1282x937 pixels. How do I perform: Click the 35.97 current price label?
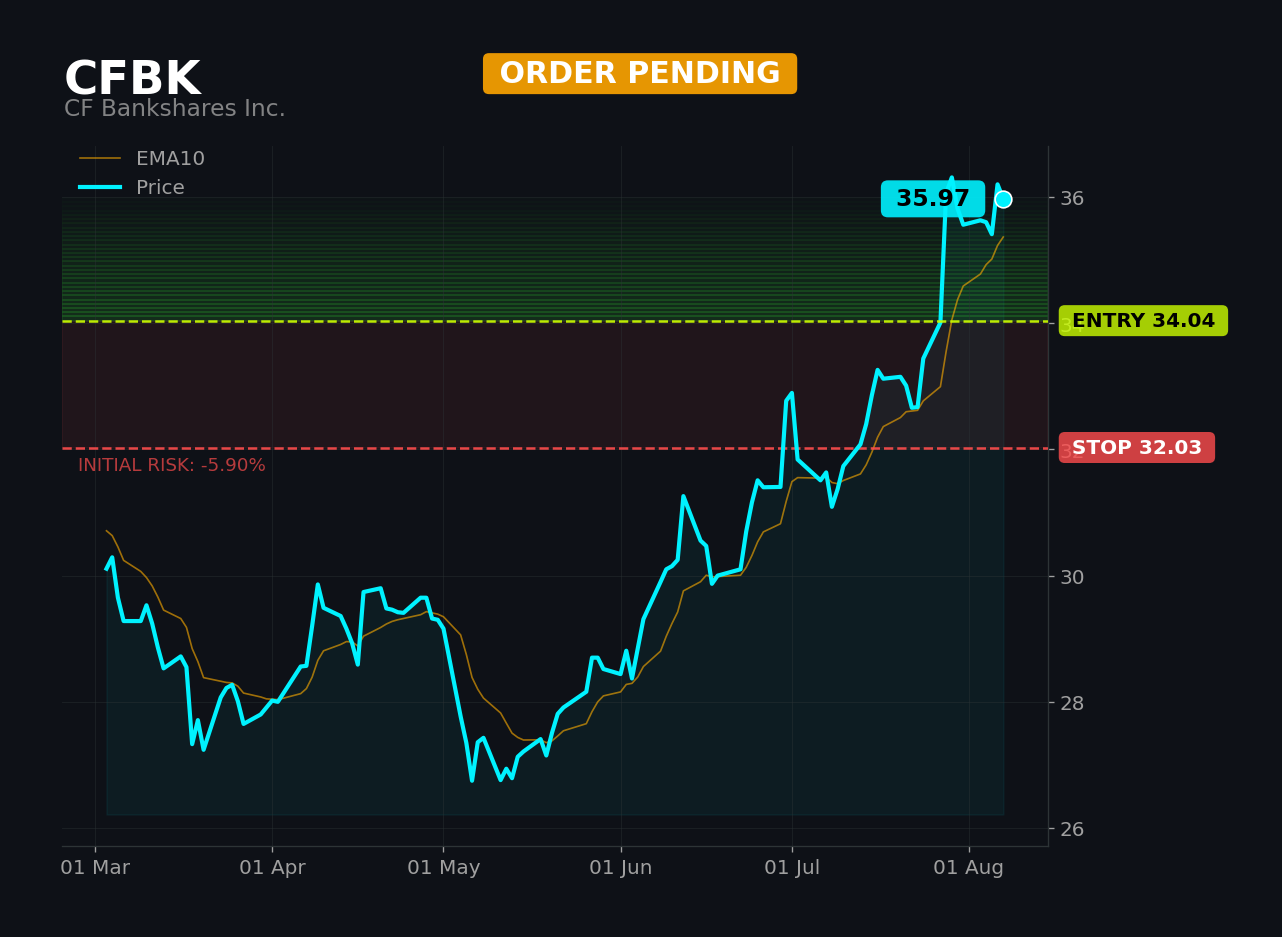tap(932, 199)
